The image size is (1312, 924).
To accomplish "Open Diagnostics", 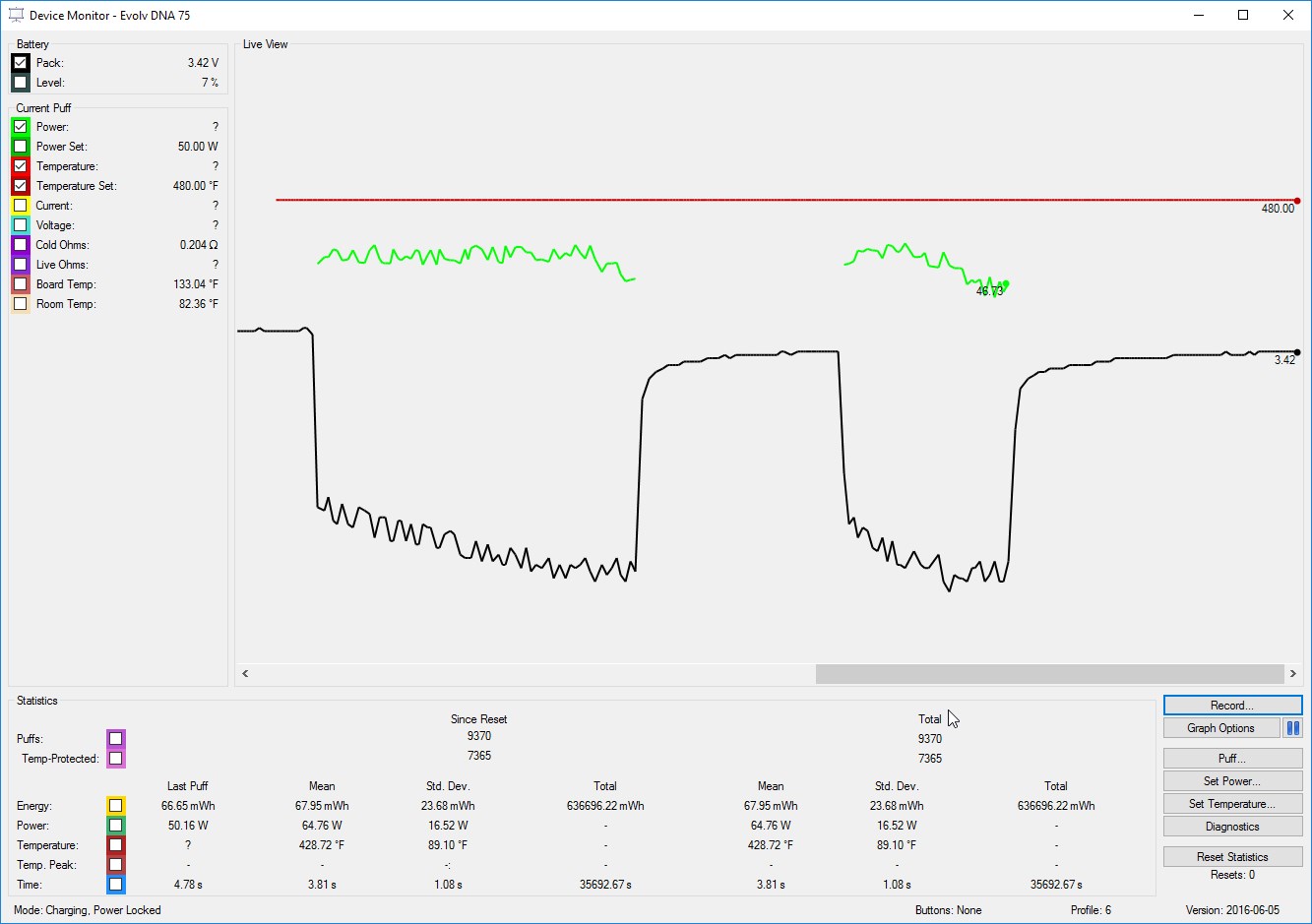I will [x=1232, y=827].
